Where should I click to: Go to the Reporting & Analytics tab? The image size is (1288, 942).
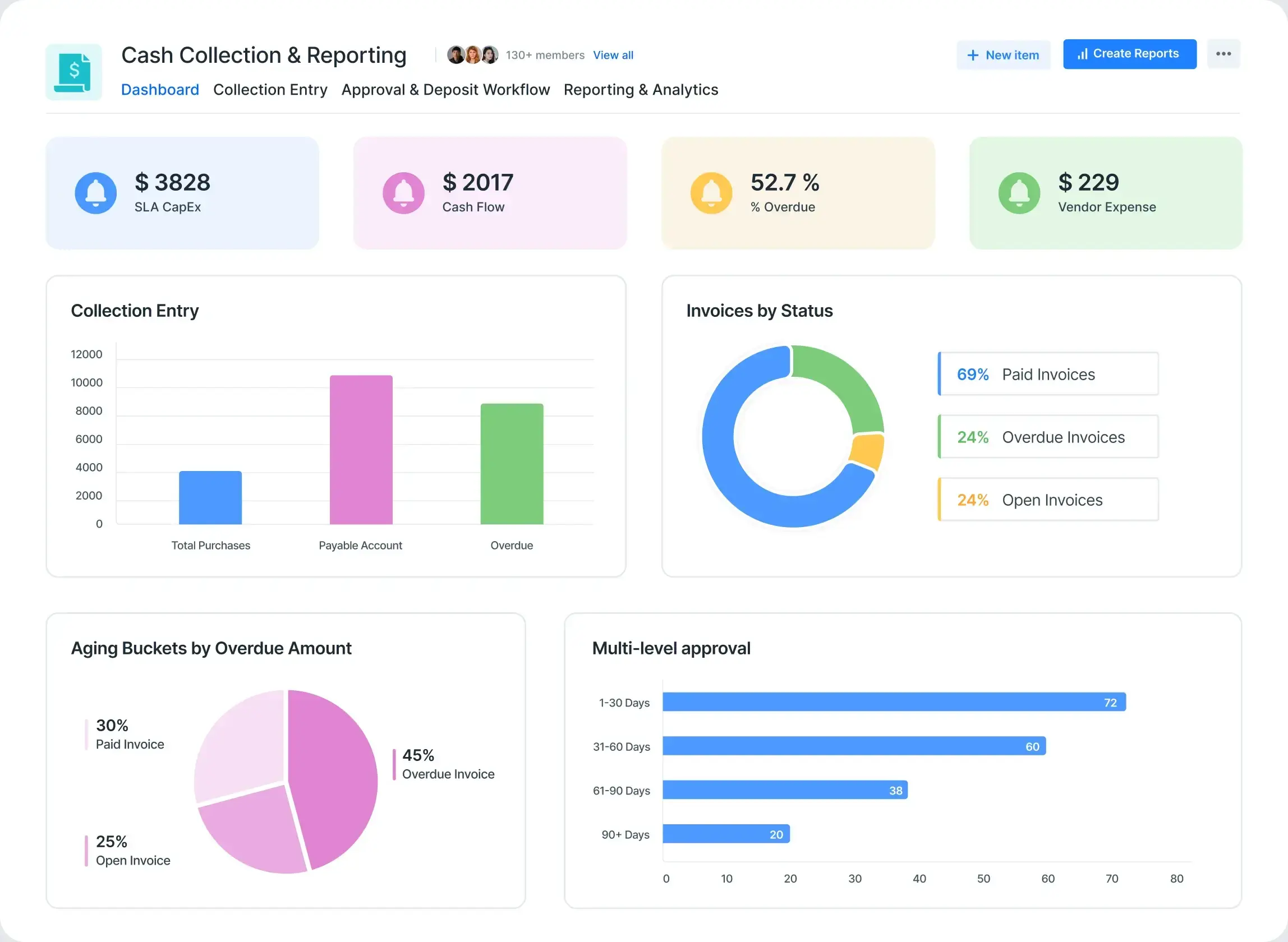pyautogui.click(x=641, y=90)
